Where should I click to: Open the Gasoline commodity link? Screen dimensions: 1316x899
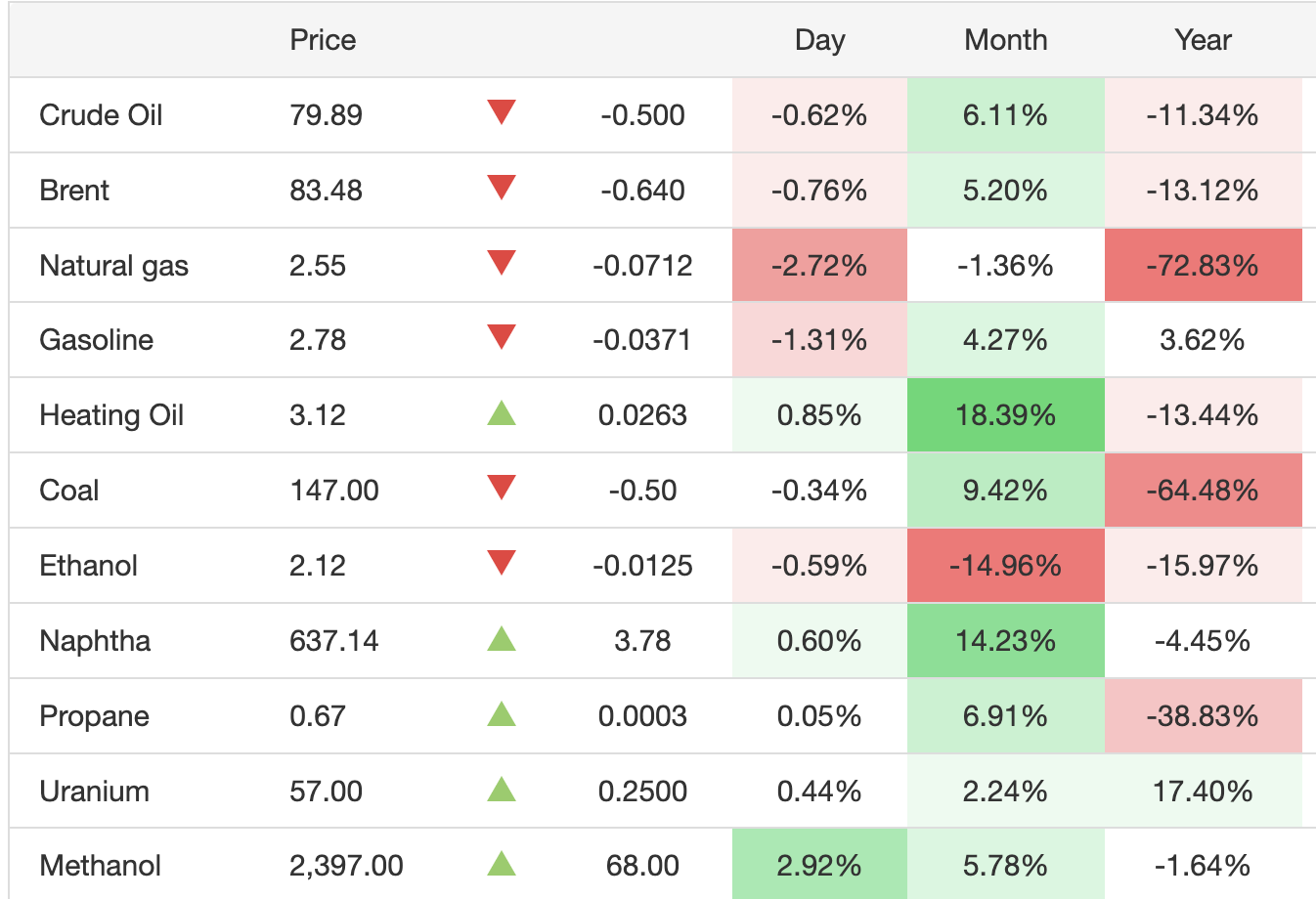(x=96, y=340)
